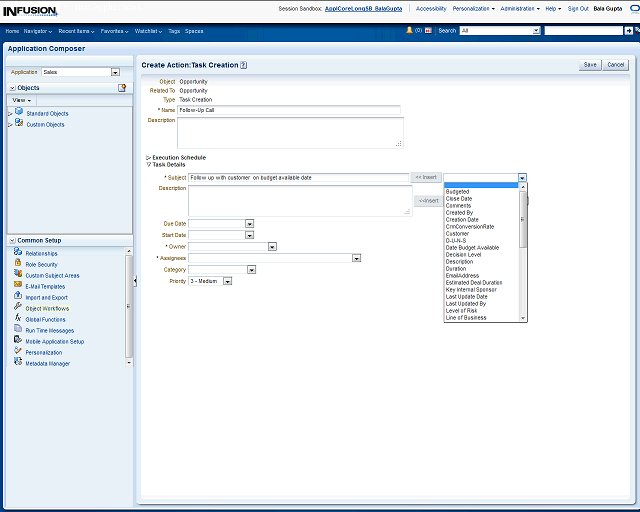Click the help icon beside Create Action title

[x=244, y=65]
